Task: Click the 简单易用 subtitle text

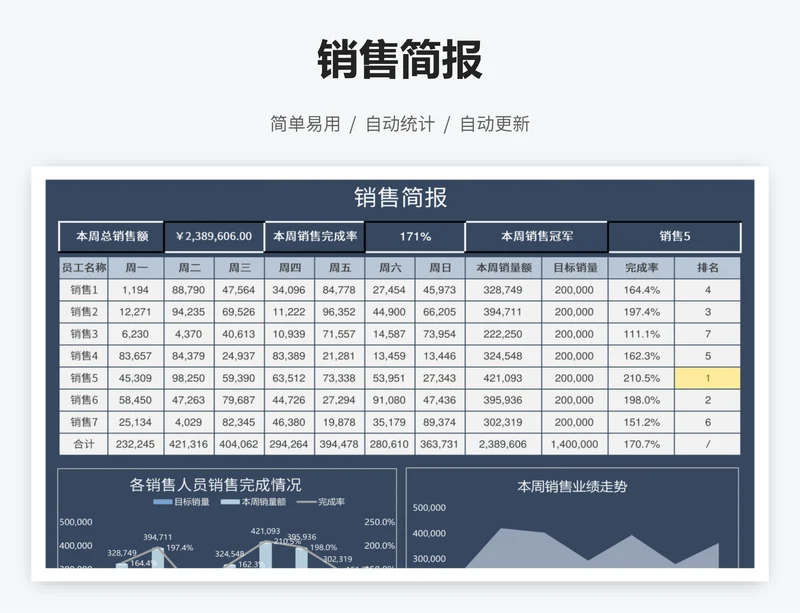Action: coord(305,124)
